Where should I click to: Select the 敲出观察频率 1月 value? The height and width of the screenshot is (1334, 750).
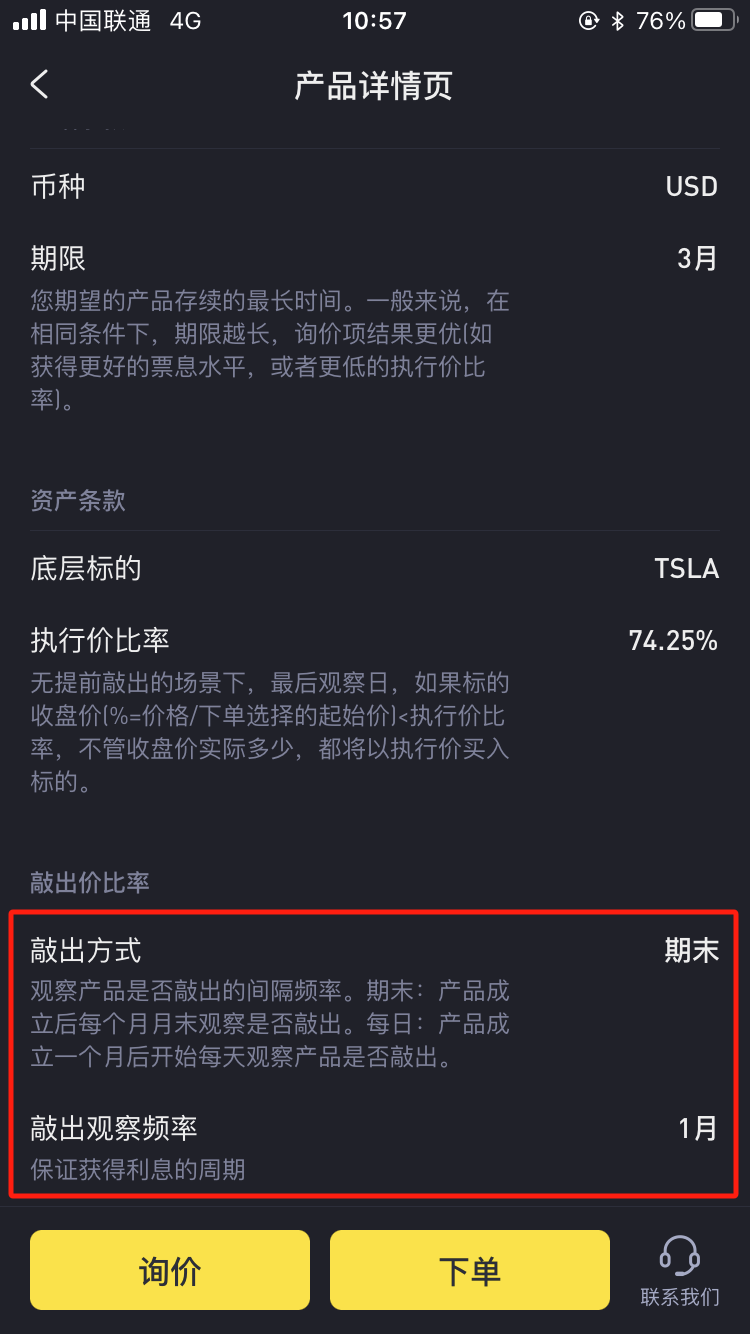point(699,1128)
